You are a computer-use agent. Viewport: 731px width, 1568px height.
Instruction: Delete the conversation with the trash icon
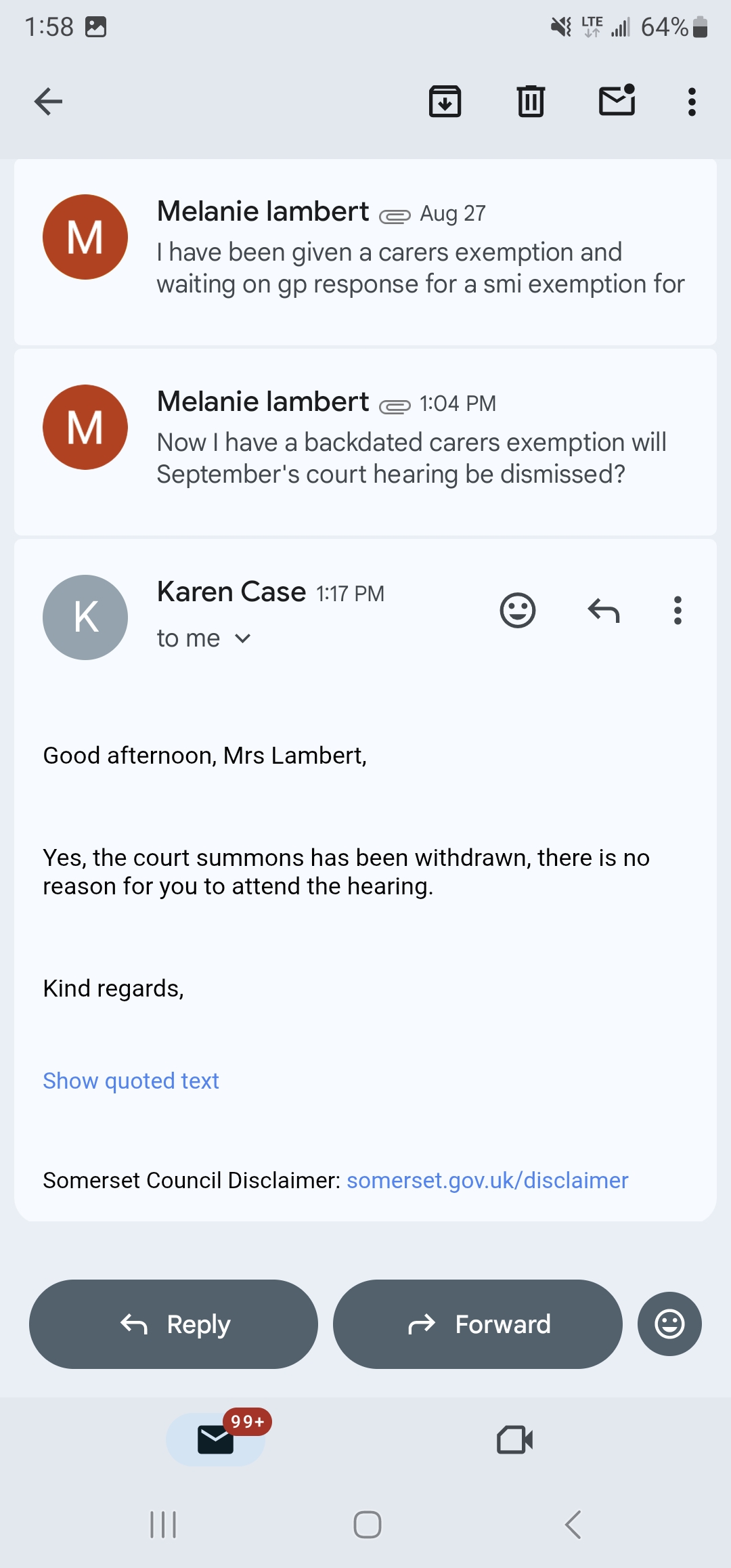point(531,102)
